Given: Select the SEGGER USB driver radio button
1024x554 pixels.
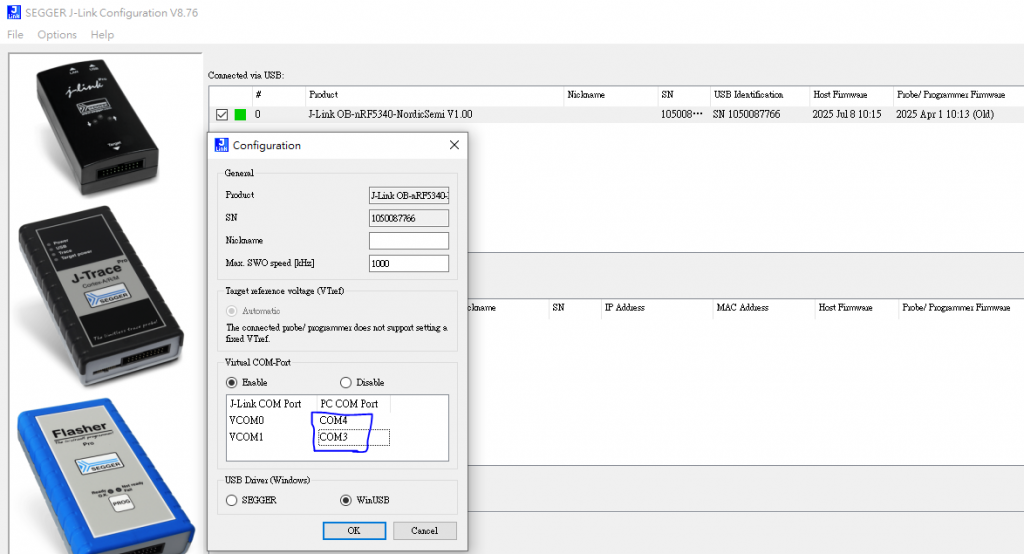Looking at the screenshot, I should point(231,500).
